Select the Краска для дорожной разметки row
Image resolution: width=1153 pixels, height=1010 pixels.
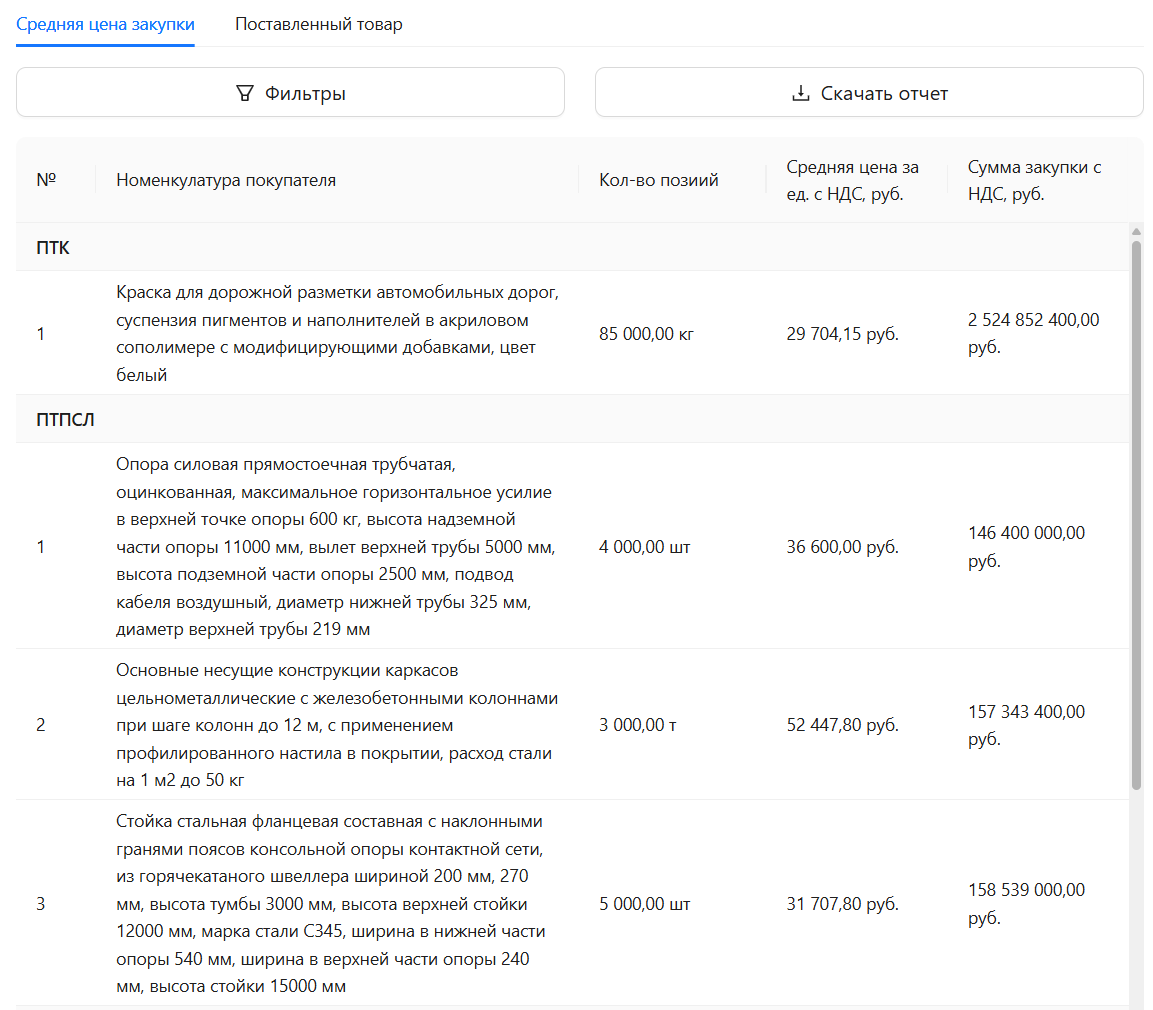(573, 333)
